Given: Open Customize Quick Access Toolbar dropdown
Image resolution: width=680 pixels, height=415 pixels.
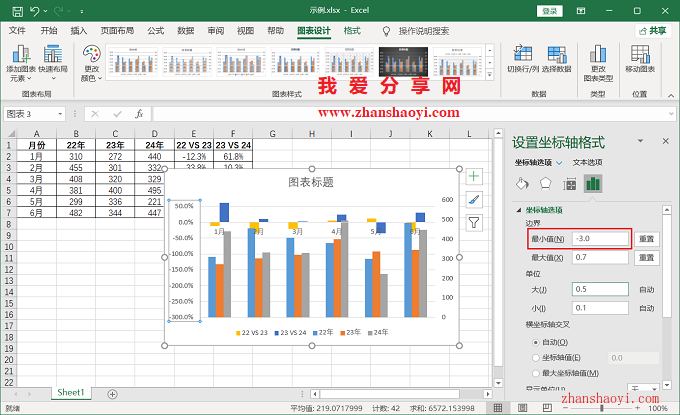Looking at the screenshot, I should coord(82,12).
